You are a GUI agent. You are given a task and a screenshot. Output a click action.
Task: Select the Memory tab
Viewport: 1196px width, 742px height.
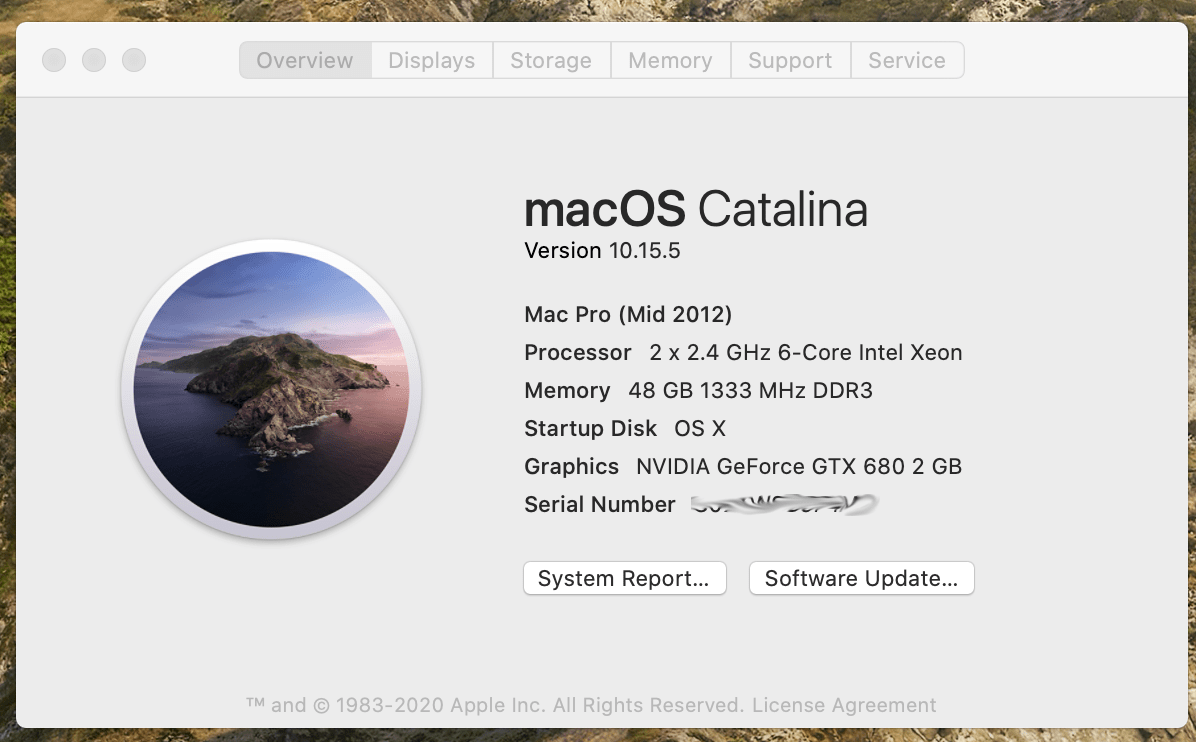coord(670,60)
